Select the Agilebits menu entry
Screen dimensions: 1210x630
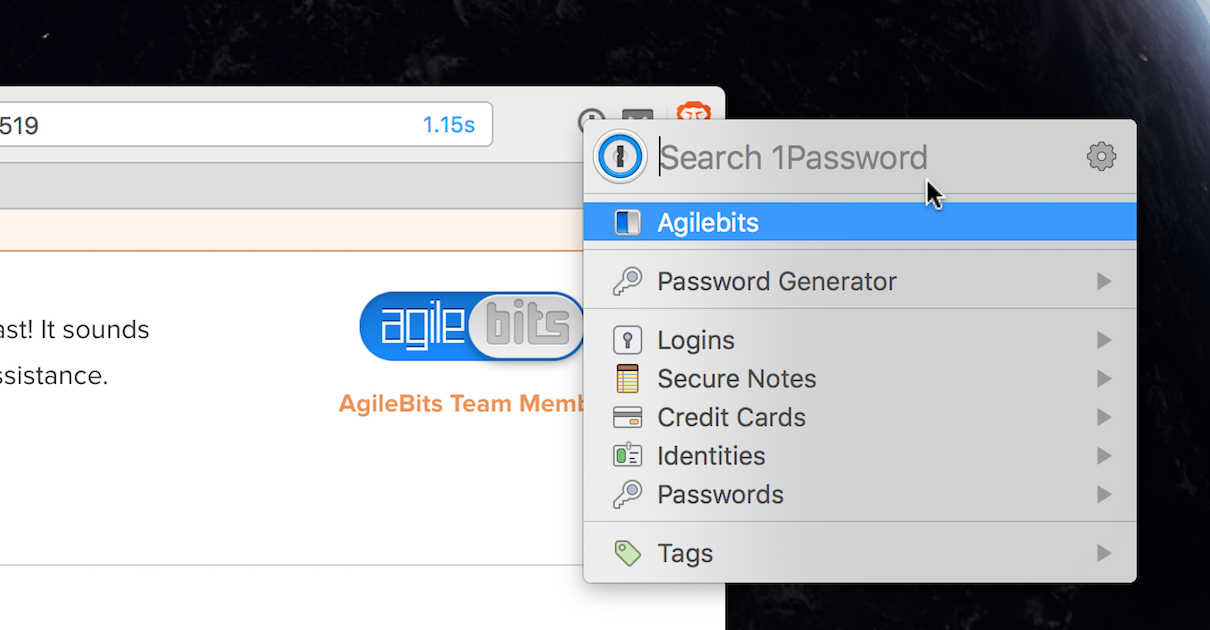click(860, 222)
